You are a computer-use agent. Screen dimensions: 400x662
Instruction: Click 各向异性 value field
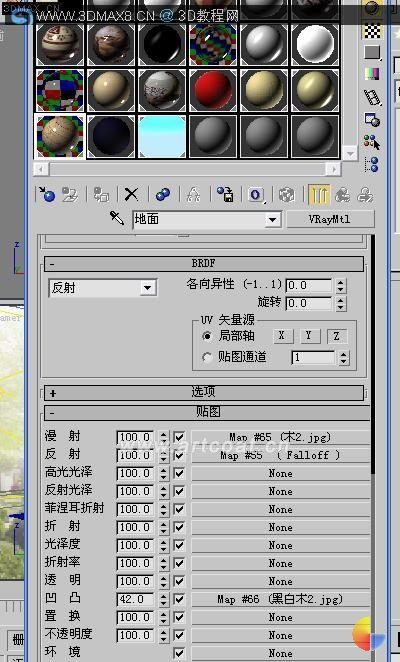pos(310,286)
